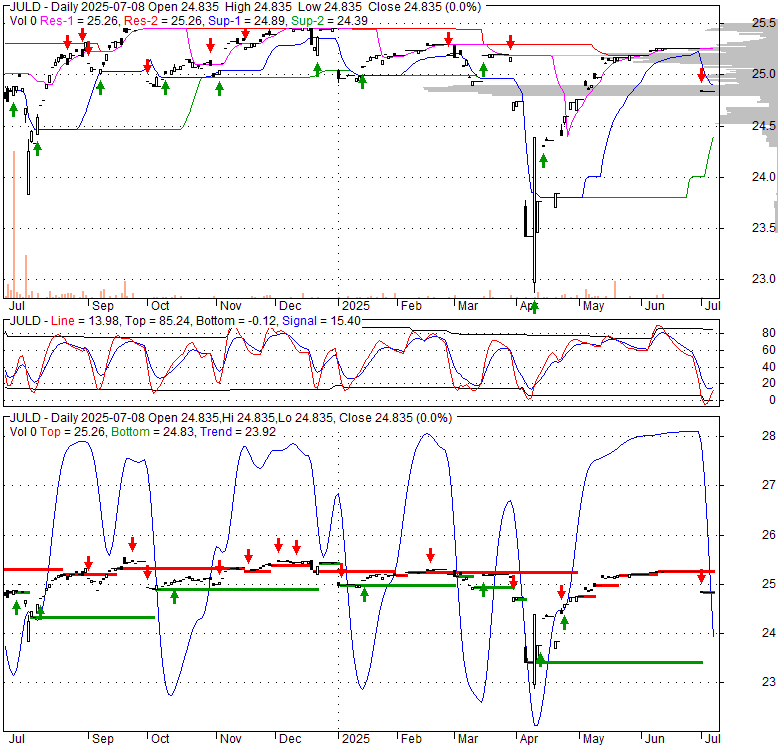Screen dimensions: 780x745
Task: Click the 'Sup-2 = 24.39' legend label
Action: click(329, 21)
